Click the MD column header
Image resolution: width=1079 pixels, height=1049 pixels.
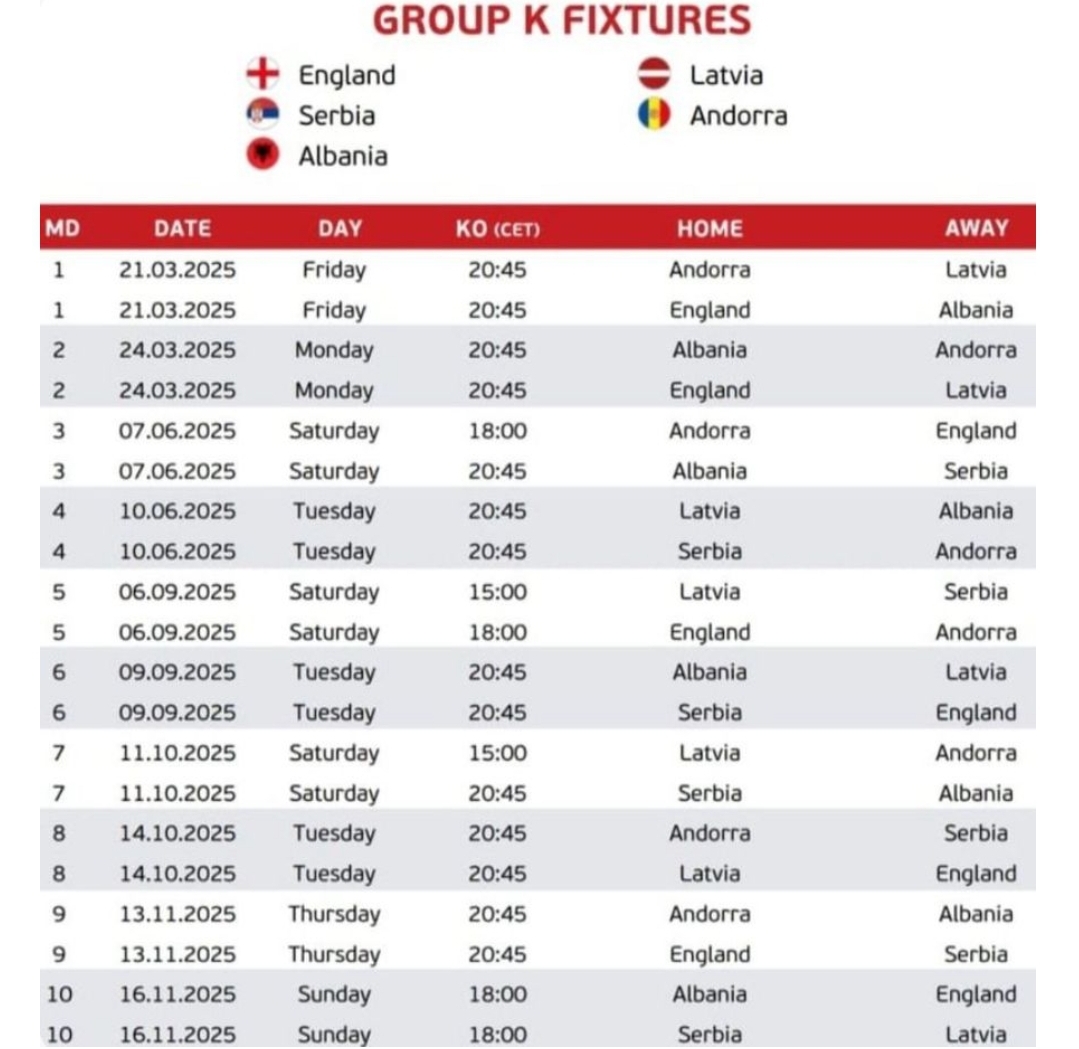[x=61, y=228]
